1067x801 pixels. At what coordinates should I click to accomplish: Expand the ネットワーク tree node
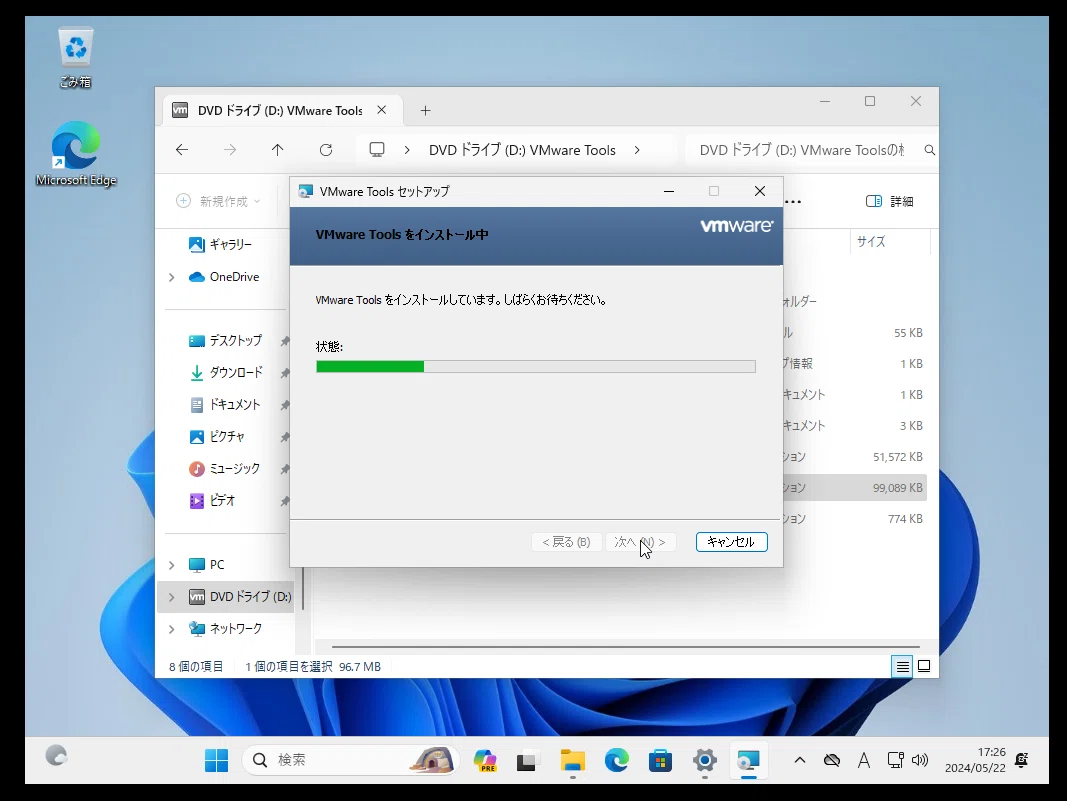coord(171,629)
